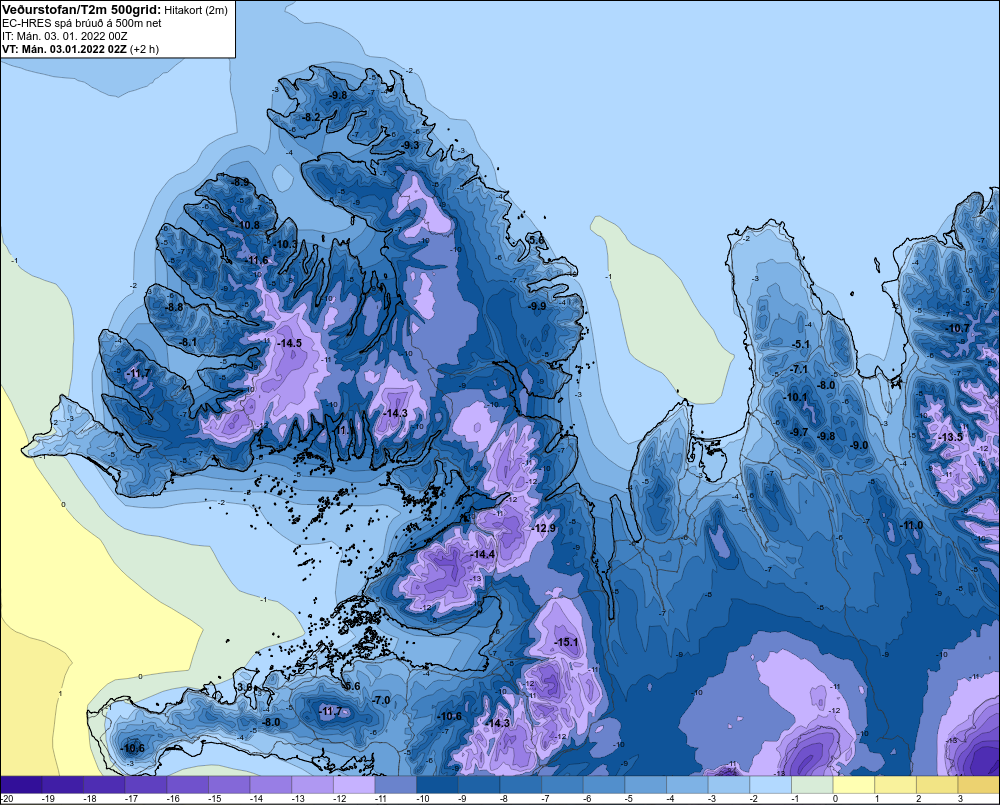The width and height of the screenshot is (1000, 805).
Task: Click the 'EC-HRES spá brúuð á 500m net' line
Action: (x=81, y=23)
